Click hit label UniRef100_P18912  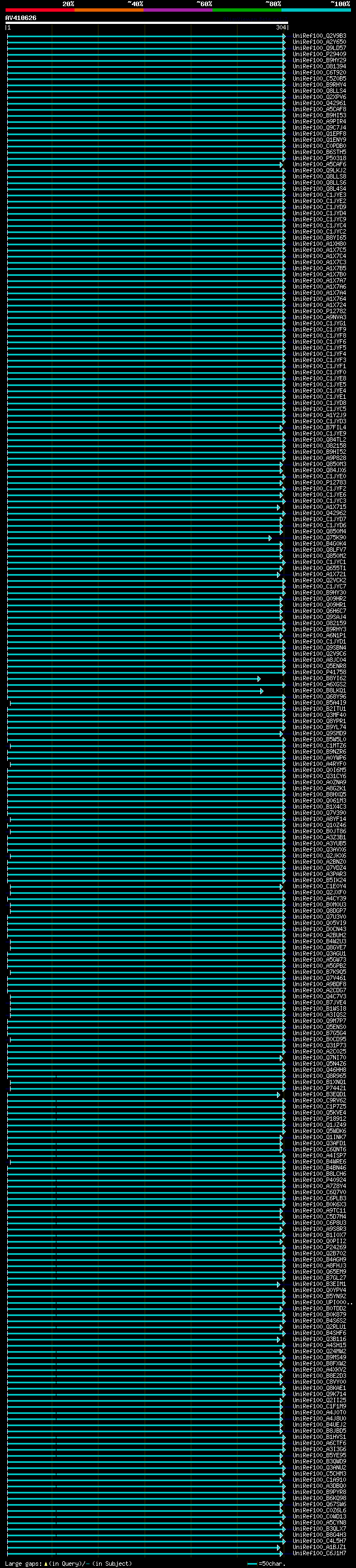pyautogui.click(x=319, y=1118)
